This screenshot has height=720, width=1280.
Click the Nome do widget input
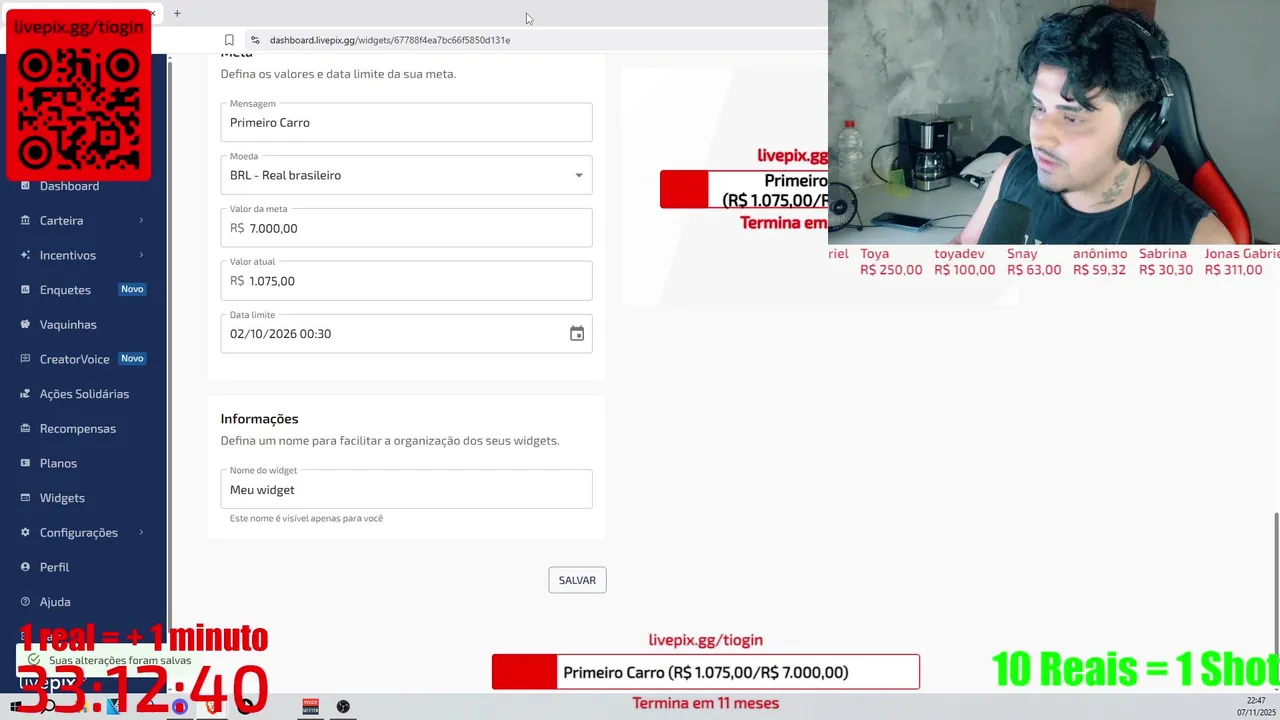point(406,490)
